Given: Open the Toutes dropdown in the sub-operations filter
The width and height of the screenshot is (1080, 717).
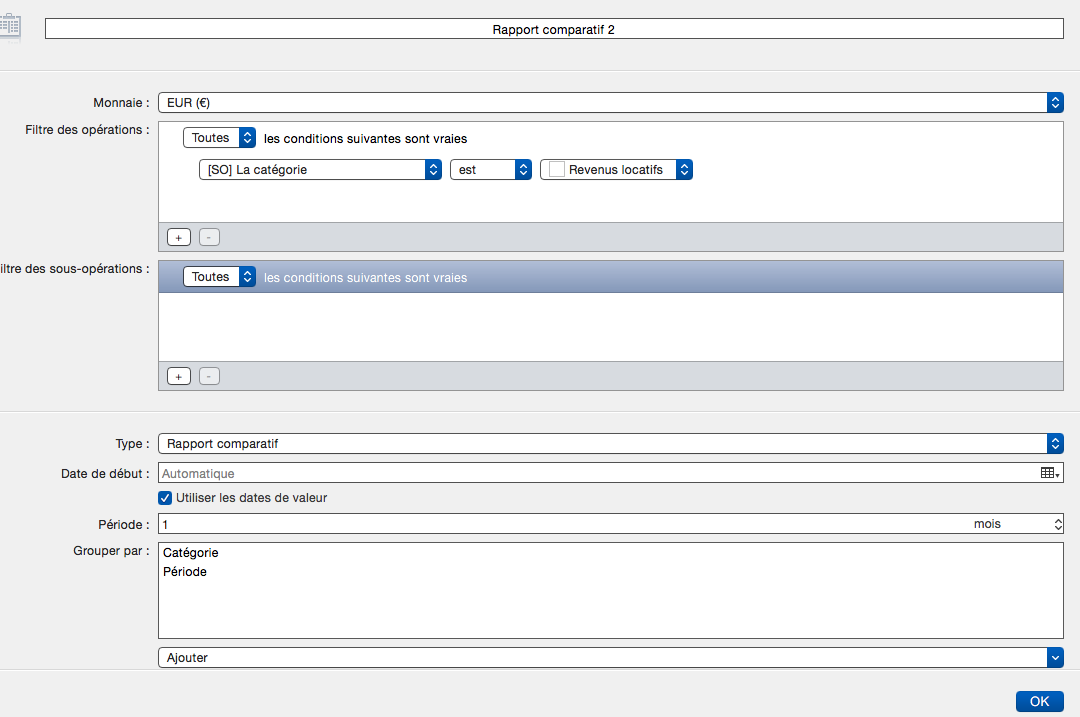Looking at the screenshot, I should pyautogui.click(x=219, y=277).
